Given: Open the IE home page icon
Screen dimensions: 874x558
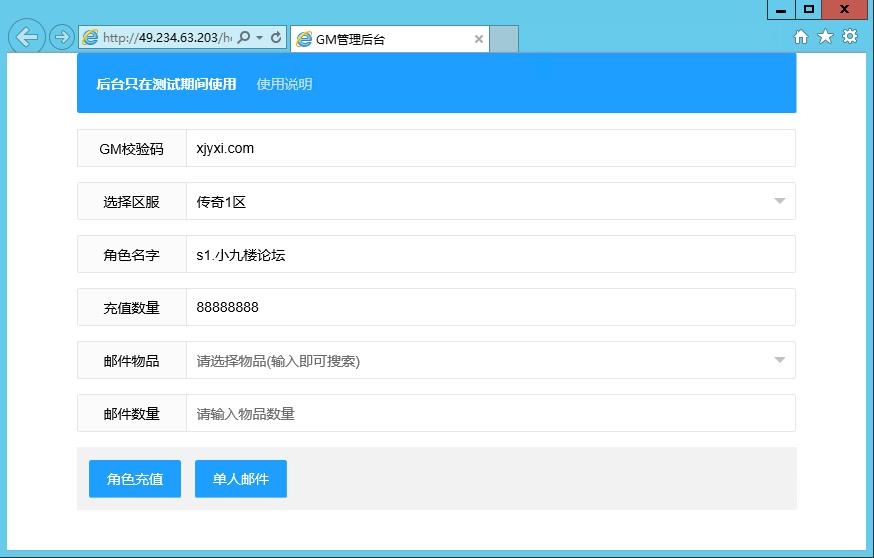Looking at the screenshot, I should [801, 37].
